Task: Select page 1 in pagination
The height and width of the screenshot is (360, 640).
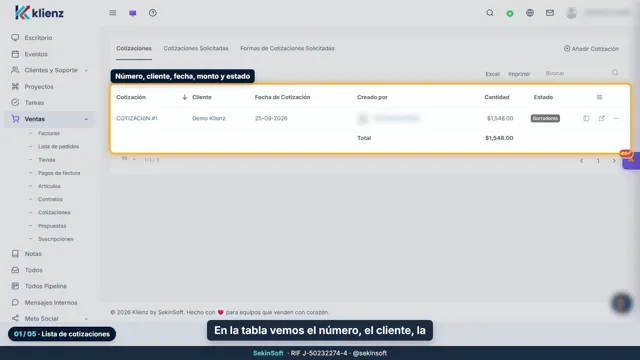Action: 598,161
